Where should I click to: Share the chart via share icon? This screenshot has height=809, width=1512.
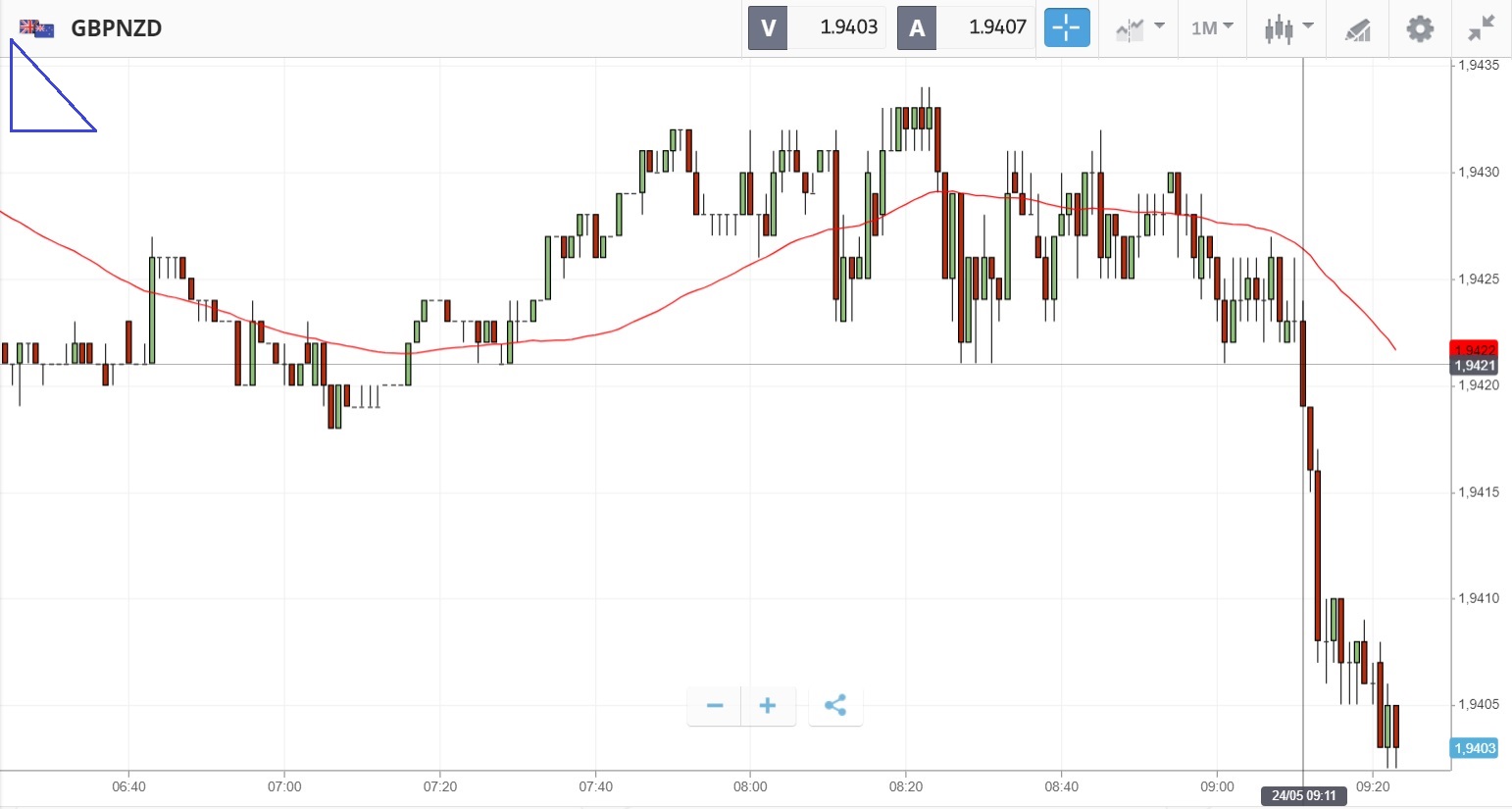835,706
